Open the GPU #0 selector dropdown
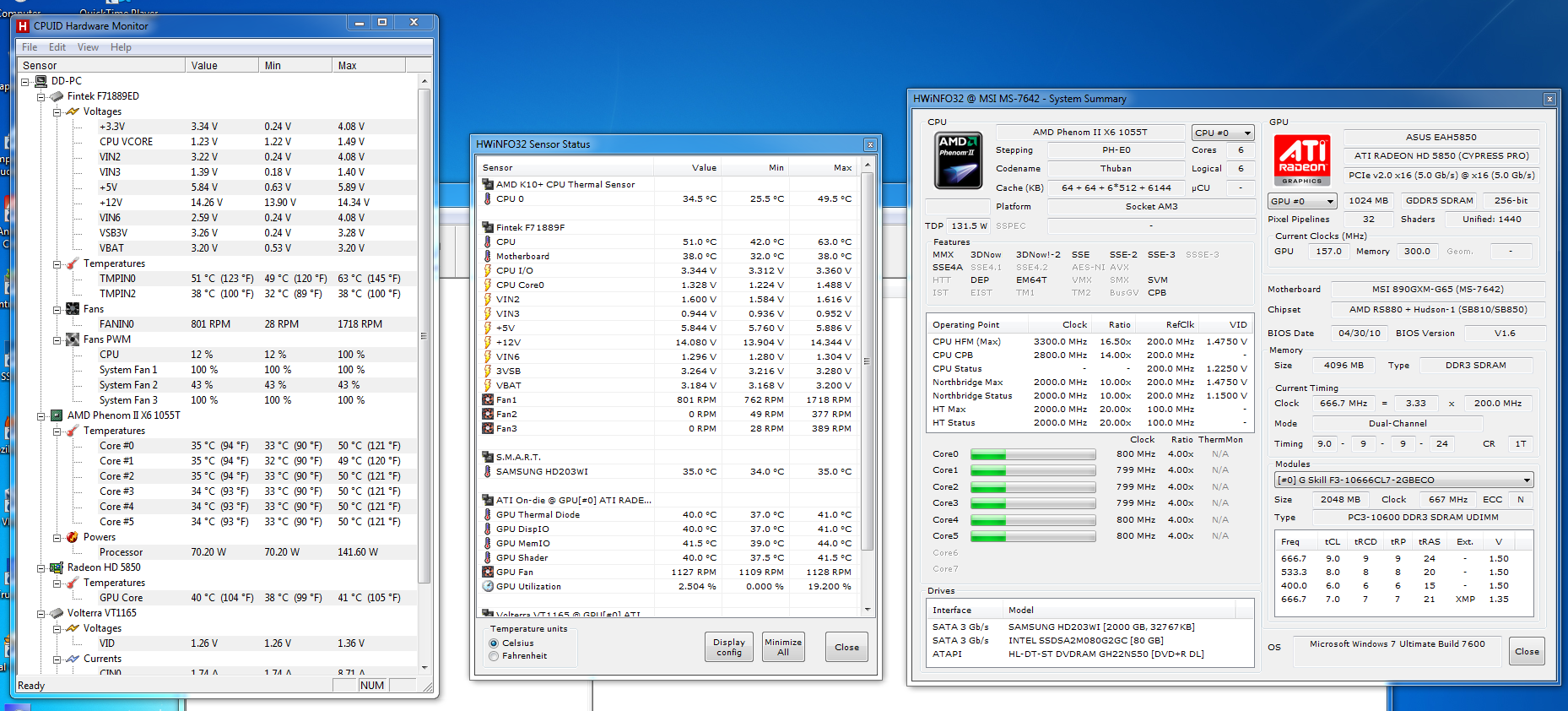The width and height of the screenshot is (1568, 711). click(x=1302, y=201)
